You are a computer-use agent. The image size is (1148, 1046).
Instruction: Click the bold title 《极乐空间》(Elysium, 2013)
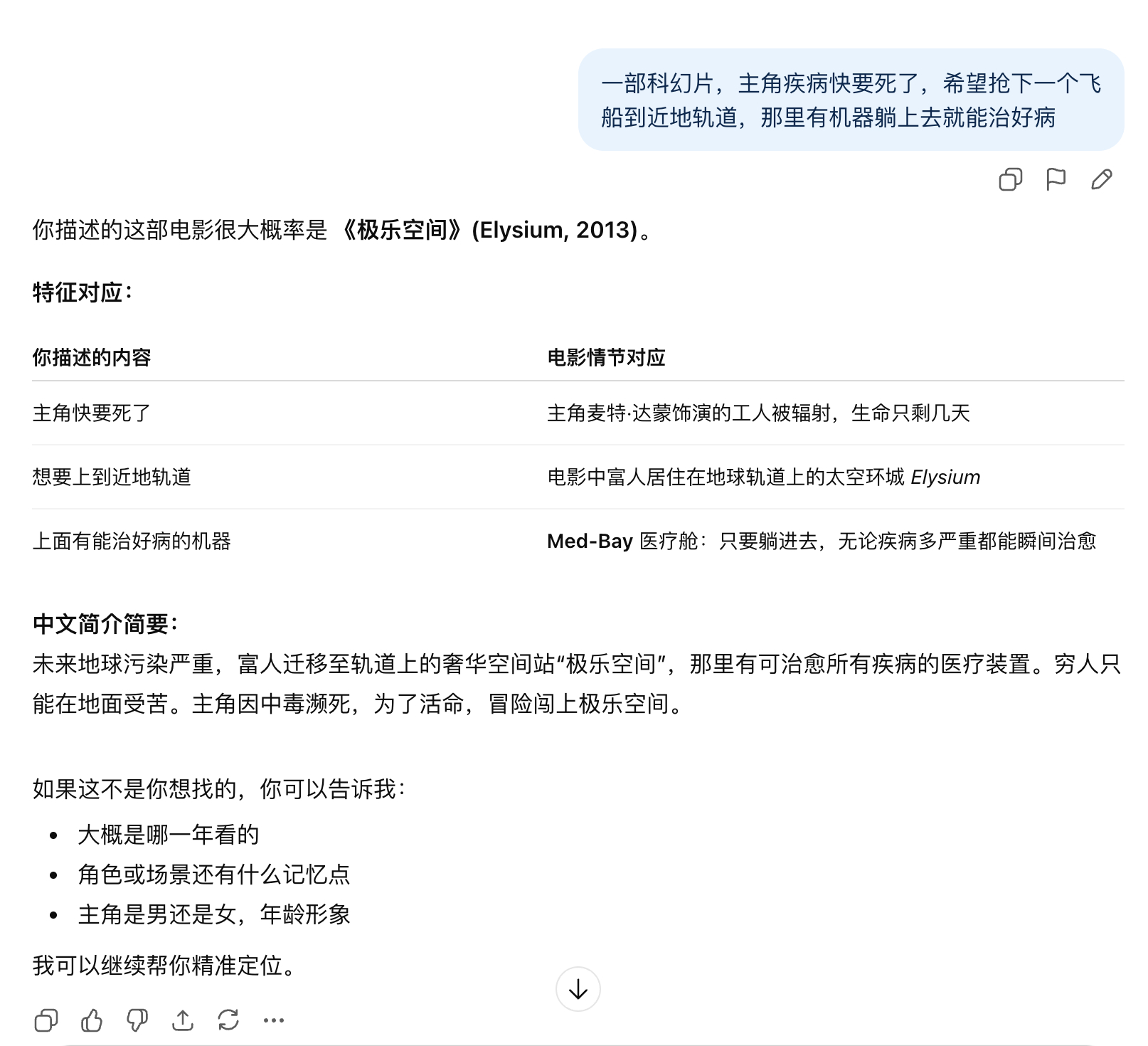click(x=486, y=230)
